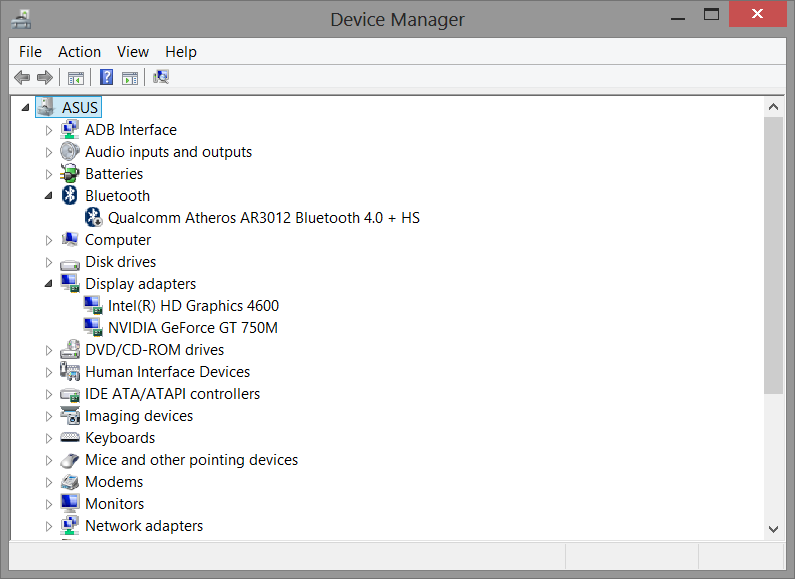The width and height of the screenshot is (795, 579).
Task: Click the Display adapters category icon
Action: 69,283
